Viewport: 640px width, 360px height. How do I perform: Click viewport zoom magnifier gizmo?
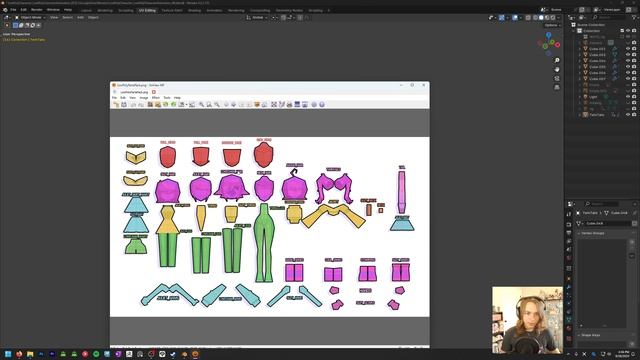[x=557, y=60]
